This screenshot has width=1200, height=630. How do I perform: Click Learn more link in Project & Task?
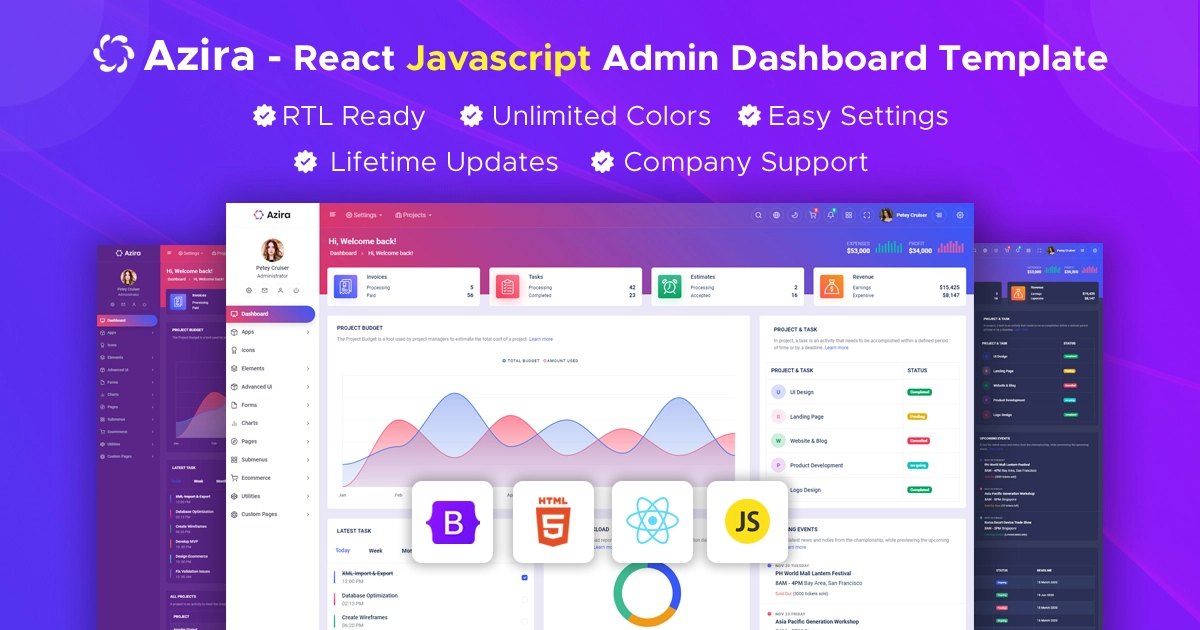[837, 347]
